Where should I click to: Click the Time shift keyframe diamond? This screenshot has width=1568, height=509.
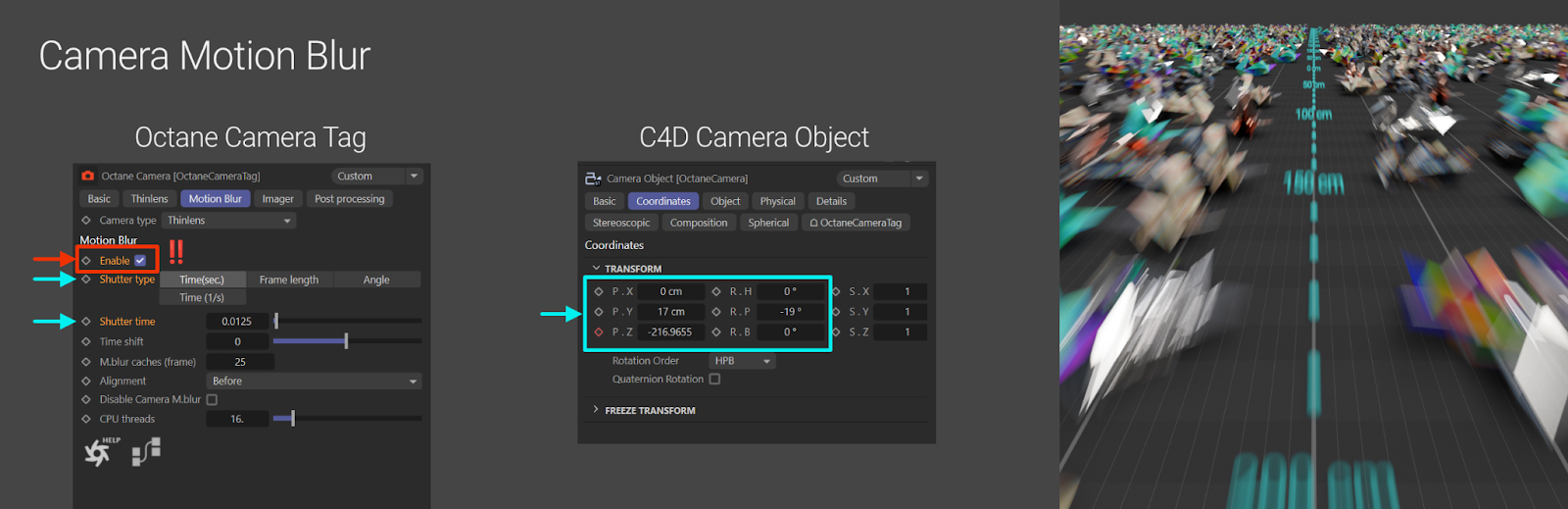86,341
